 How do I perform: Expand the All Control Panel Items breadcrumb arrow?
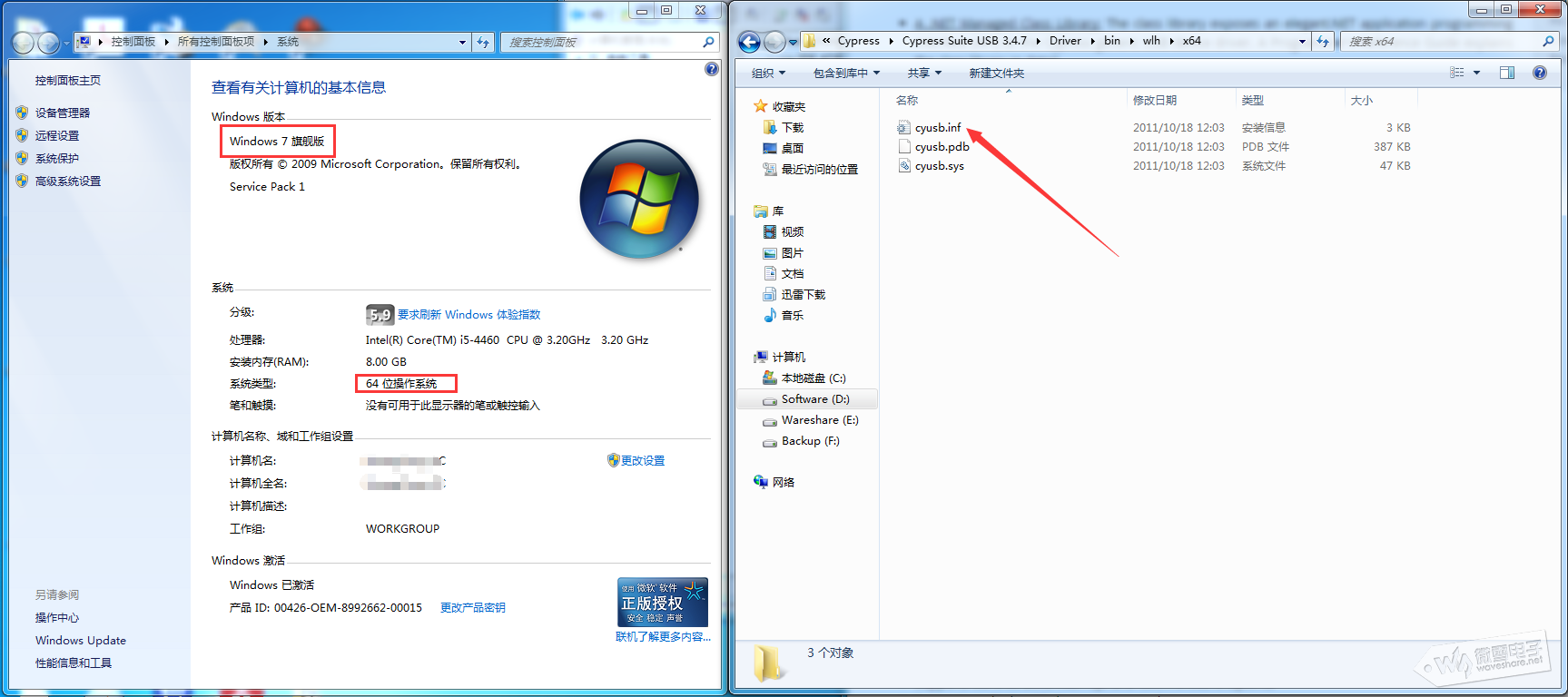click(x=266, y=42)
